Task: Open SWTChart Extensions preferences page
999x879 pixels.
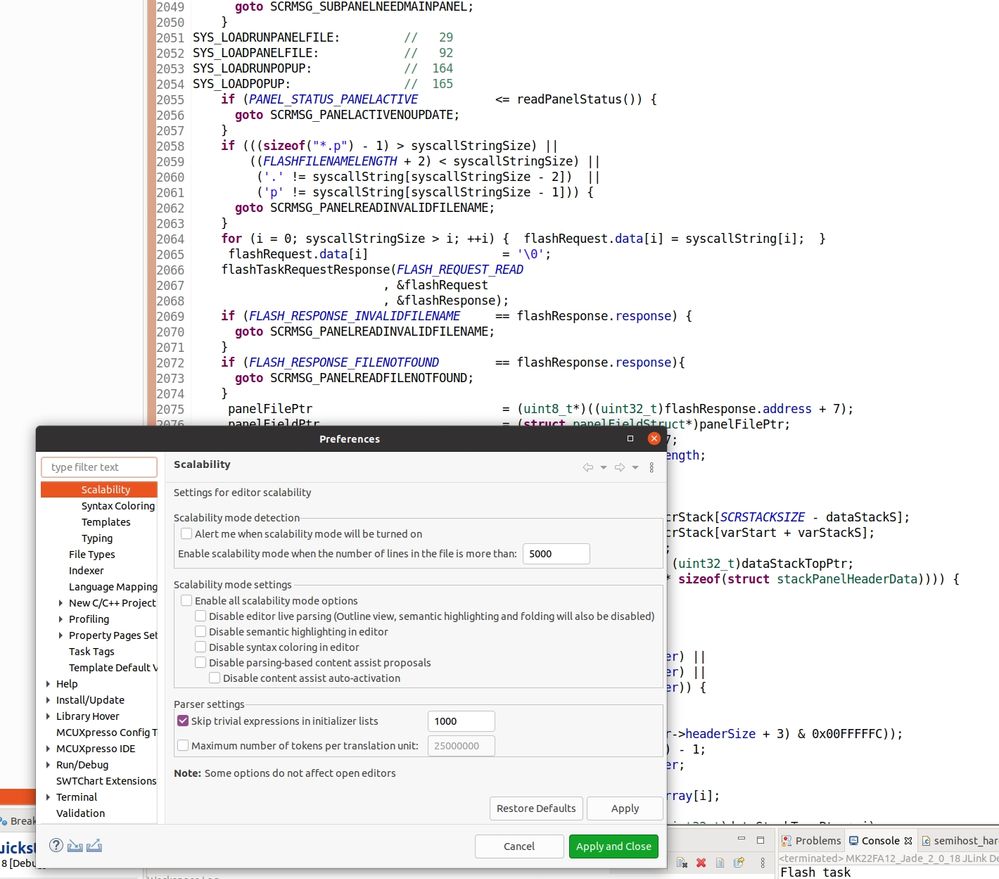Action: point(106,781)
